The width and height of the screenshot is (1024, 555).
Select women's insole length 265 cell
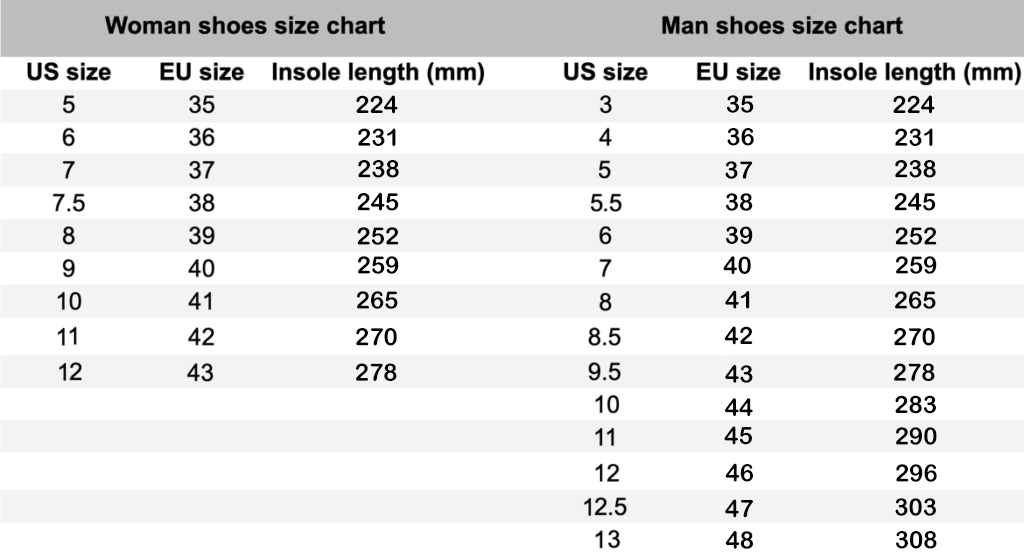377,300
